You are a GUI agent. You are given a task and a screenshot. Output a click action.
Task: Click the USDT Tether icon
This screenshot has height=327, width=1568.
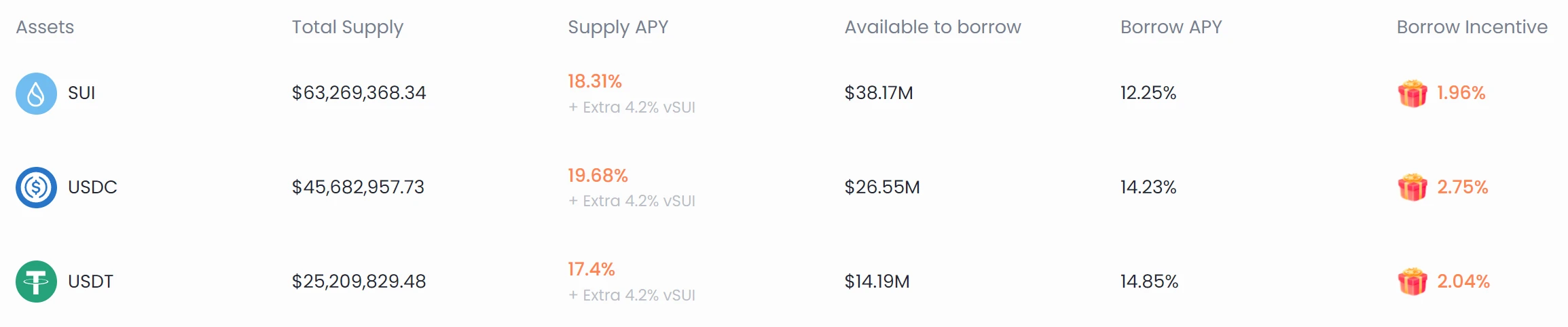[x=36, y=282]
